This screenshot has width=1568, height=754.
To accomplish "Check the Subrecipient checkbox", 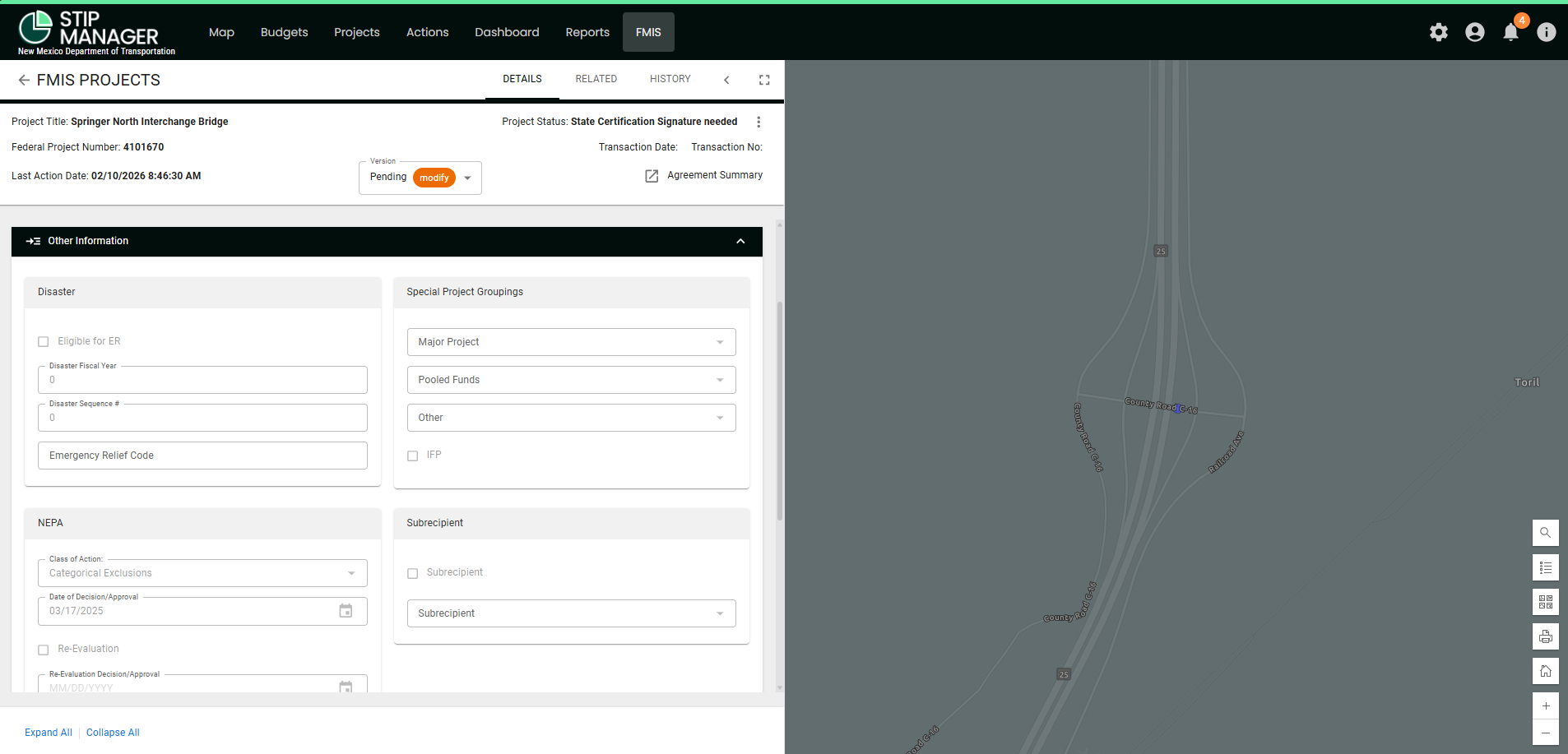I will coord(413,573).
